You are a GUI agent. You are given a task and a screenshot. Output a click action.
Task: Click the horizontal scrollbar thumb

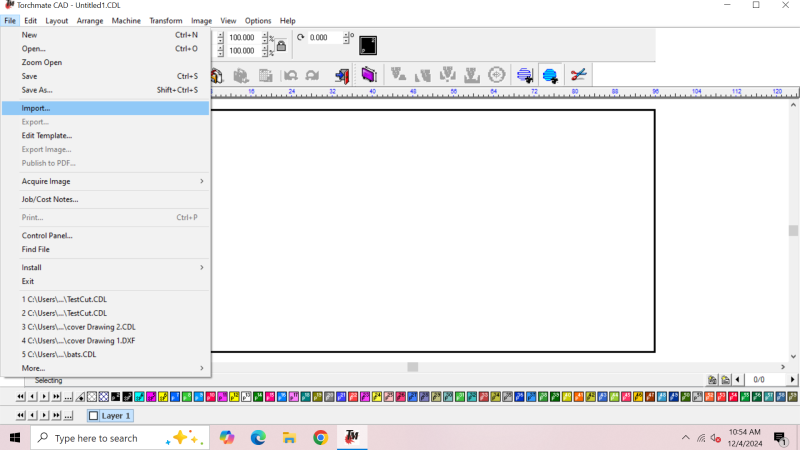pyautogui.click(x=413, y=367)
